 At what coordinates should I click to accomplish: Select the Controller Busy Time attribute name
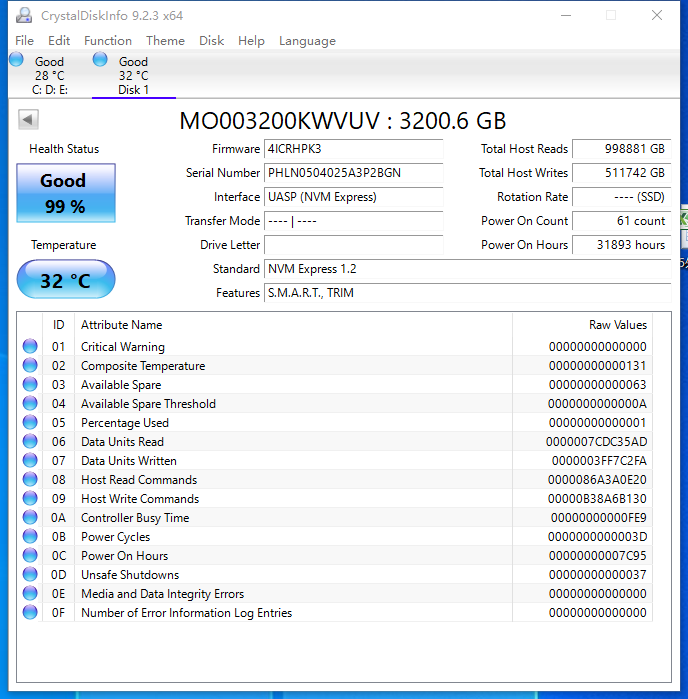pos(135,518)
